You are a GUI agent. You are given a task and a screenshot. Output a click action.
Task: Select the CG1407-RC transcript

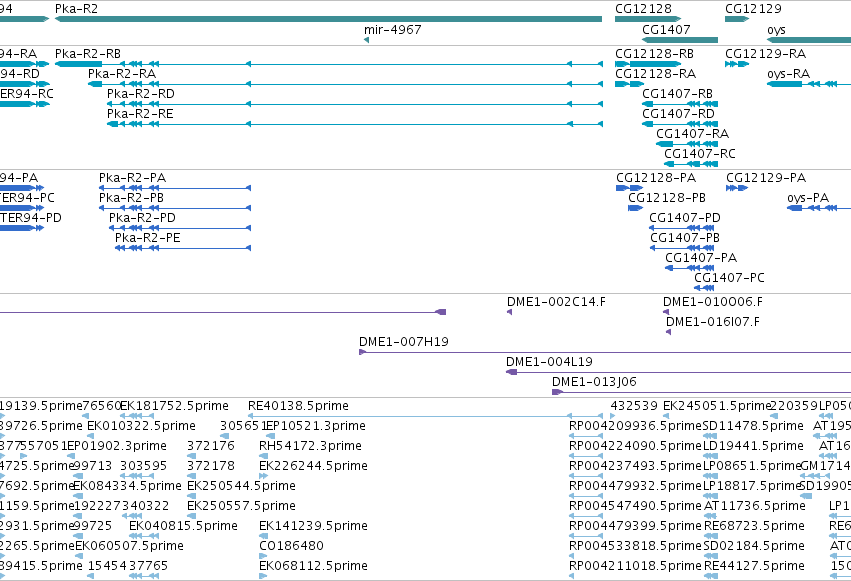pyautogui.click(x=700, y=154)
